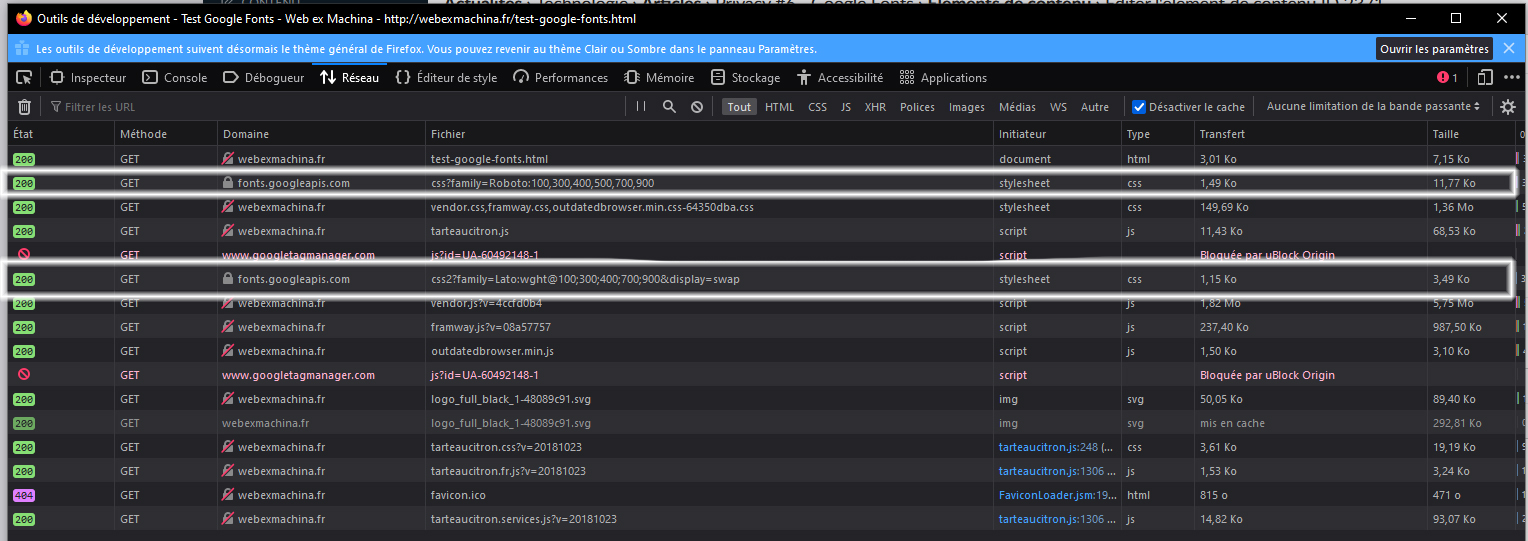Switch to the Console tab
The height and width of the screenshot is (541, 1528).
[x=175, y=77]
